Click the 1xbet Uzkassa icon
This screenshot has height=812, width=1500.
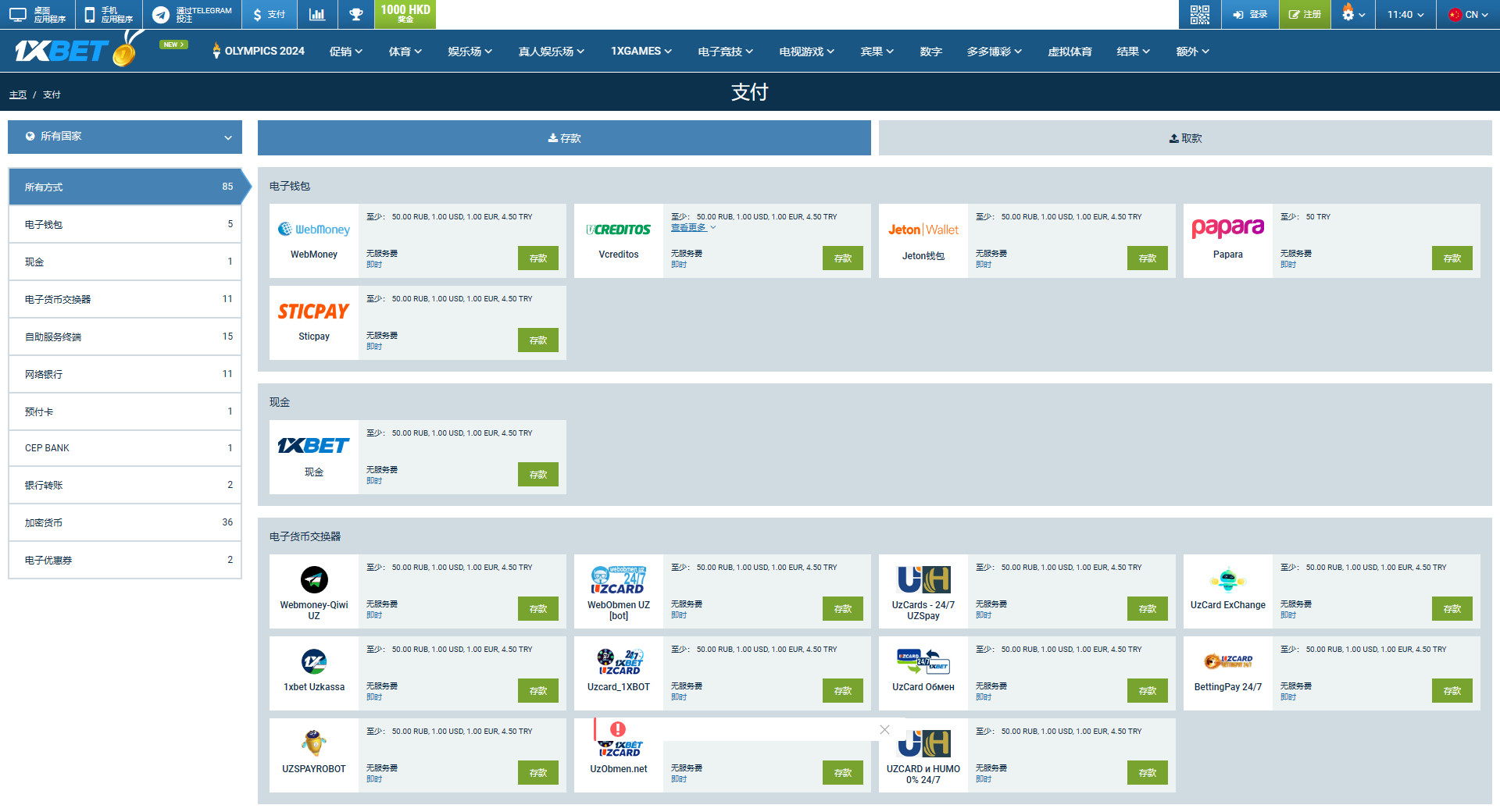pyautogui.click(x=314, y=662)
